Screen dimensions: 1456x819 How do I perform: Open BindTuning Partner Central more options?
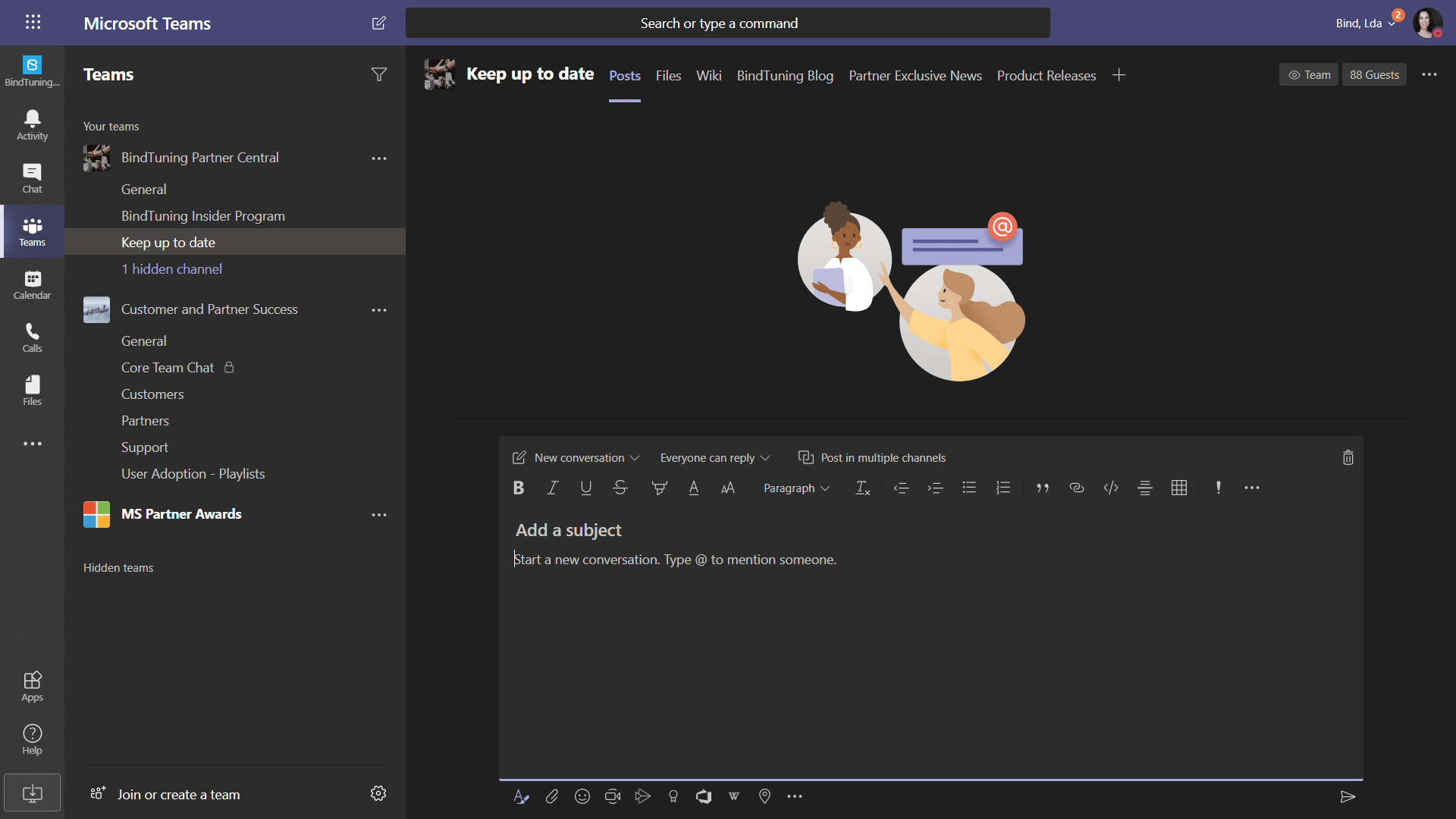click(379, 158)
